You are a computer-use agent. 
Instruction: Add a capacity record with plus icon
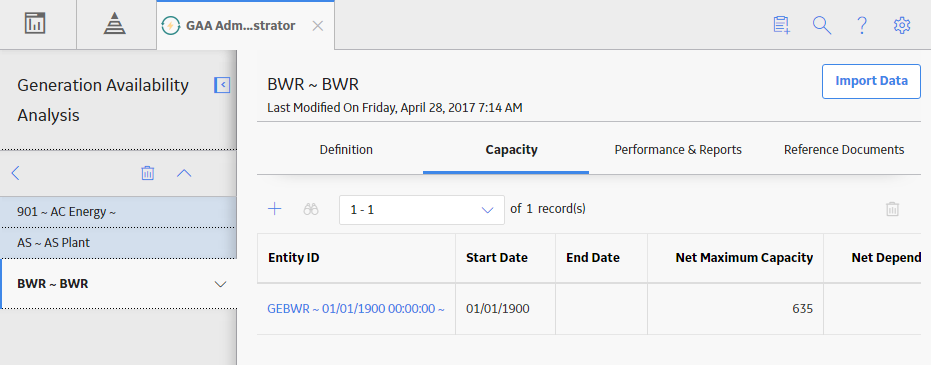274,209
